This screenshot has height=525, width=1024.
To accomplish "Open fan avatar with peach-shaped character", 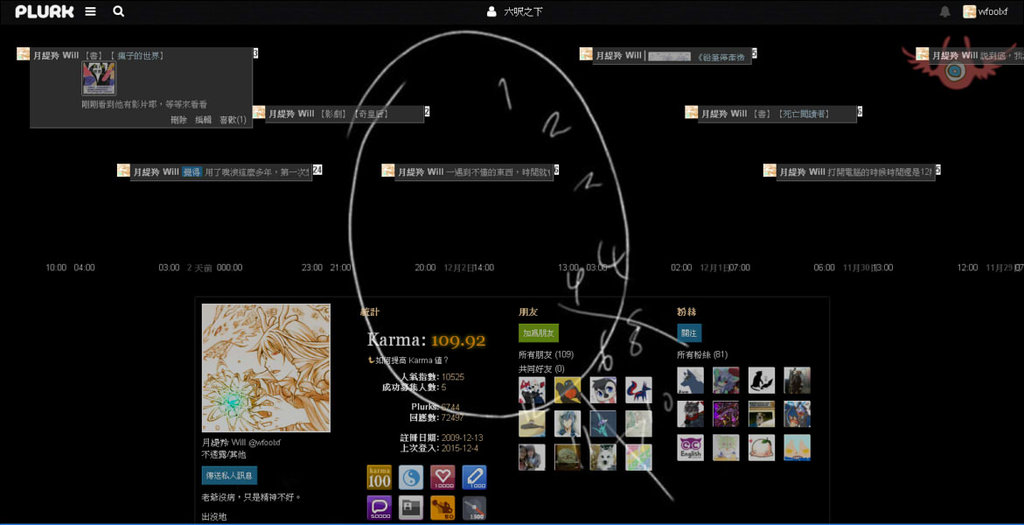I will click(761, 447).
